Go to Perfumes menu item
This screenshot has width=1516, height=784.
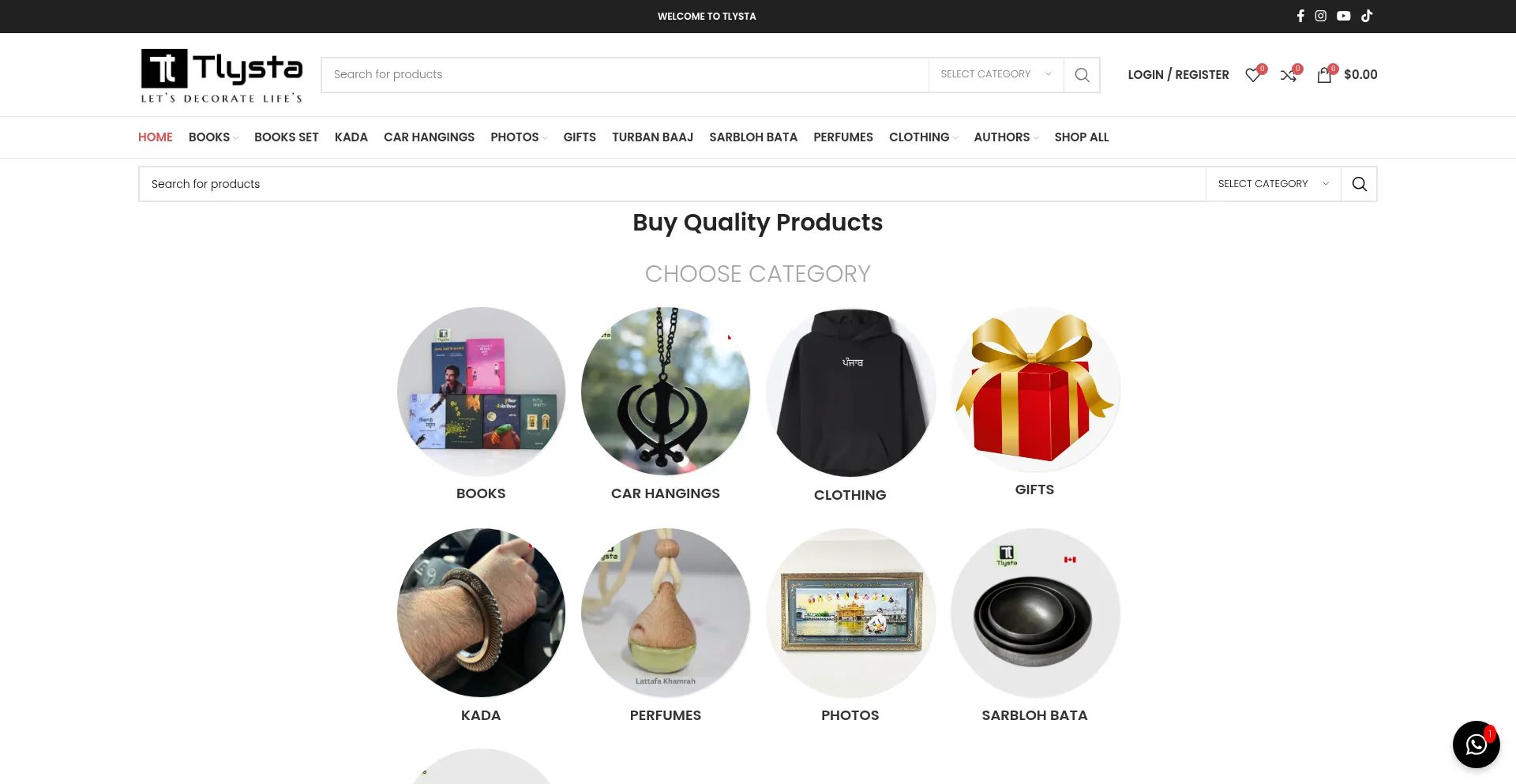click(842, 137)
